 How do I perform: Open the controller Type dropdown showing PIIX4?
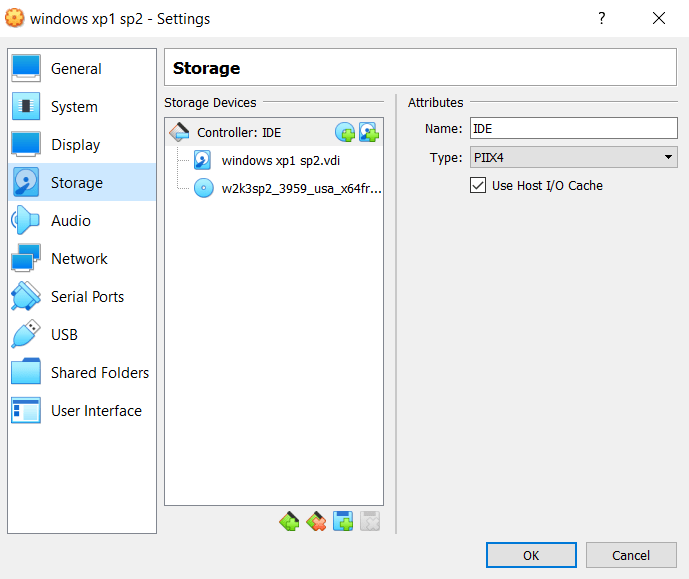click(573, 157)
